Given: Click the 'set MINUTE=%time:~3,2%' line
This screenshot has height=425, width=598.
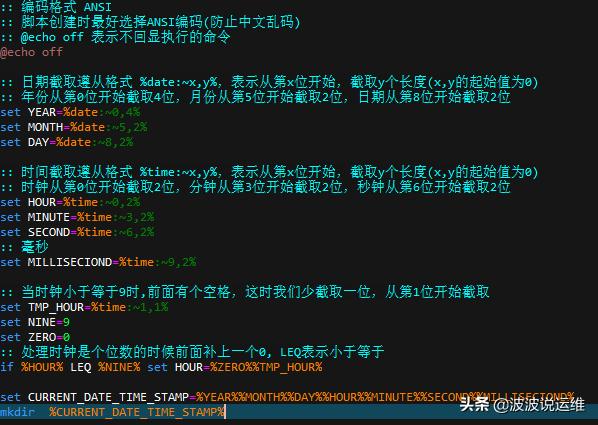Looking at the screenshot, I should pyautogui.click(x=77, y=217).
